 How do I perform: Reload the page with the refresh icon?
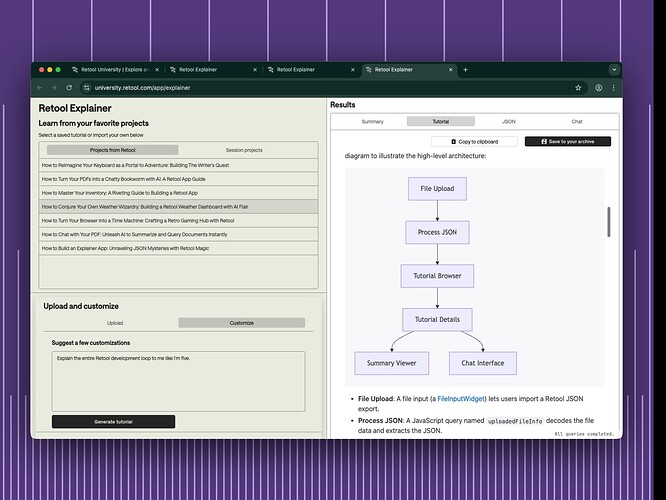click(x=69, y=88)
